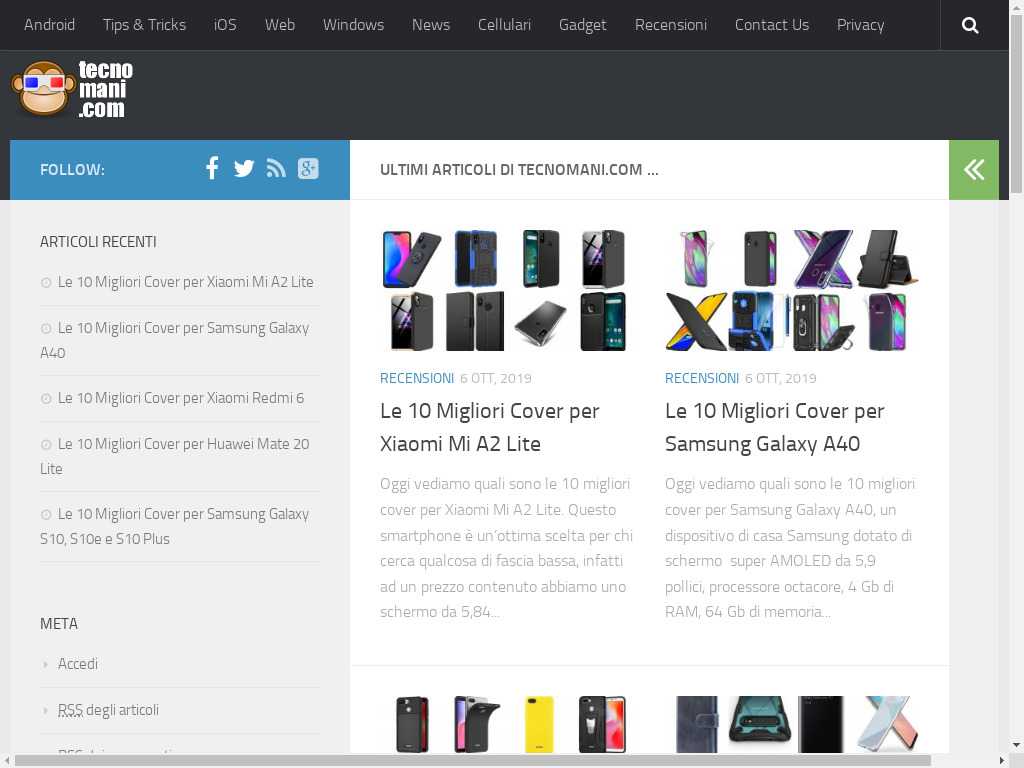
Task: Click the horizontal page scrollbar
Action: [x=473, y=761]
